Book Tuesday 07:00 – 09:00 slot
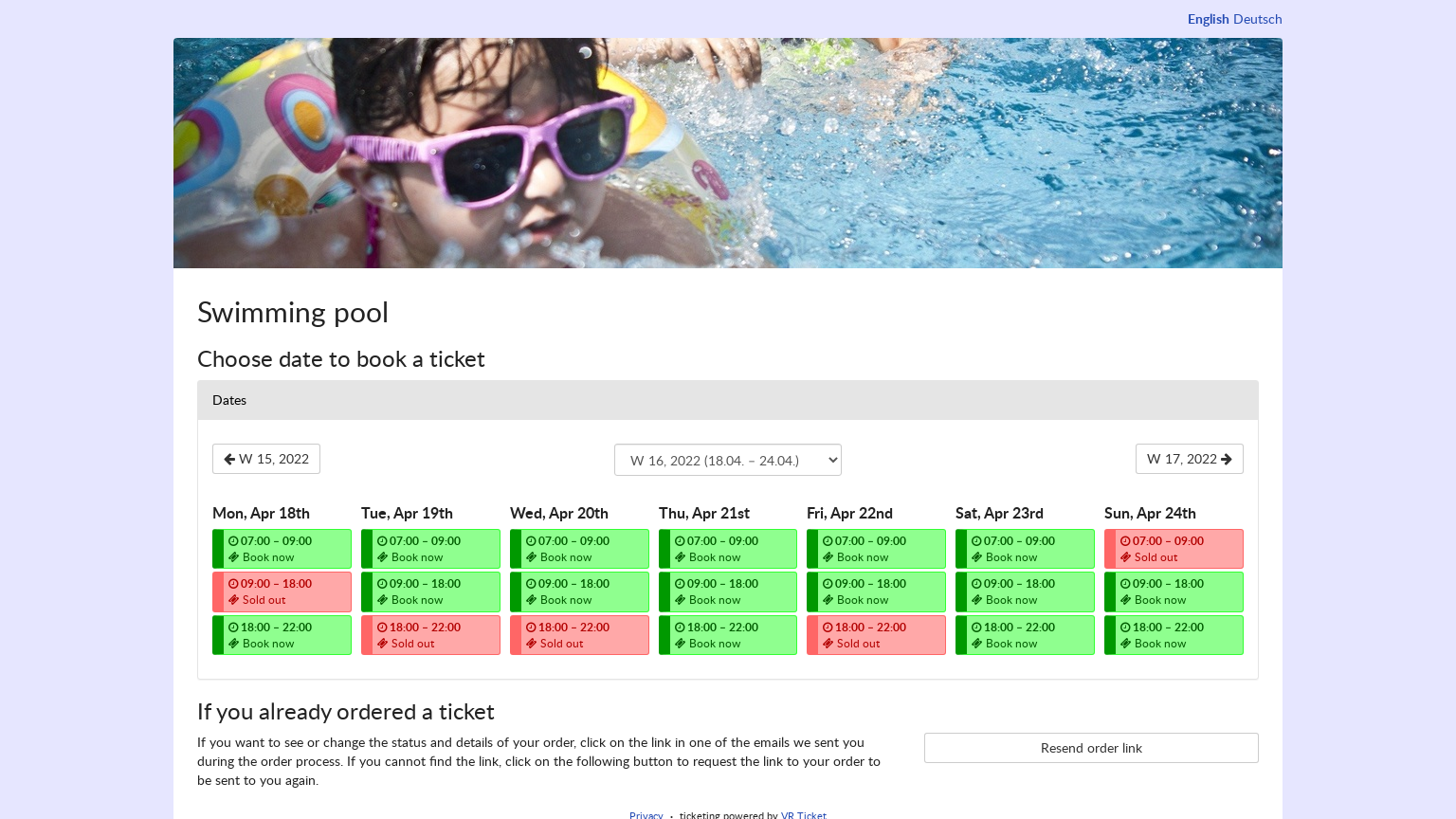Image resolution: width=1456 pixels, height=819 pixels. [x=431, y=549]
